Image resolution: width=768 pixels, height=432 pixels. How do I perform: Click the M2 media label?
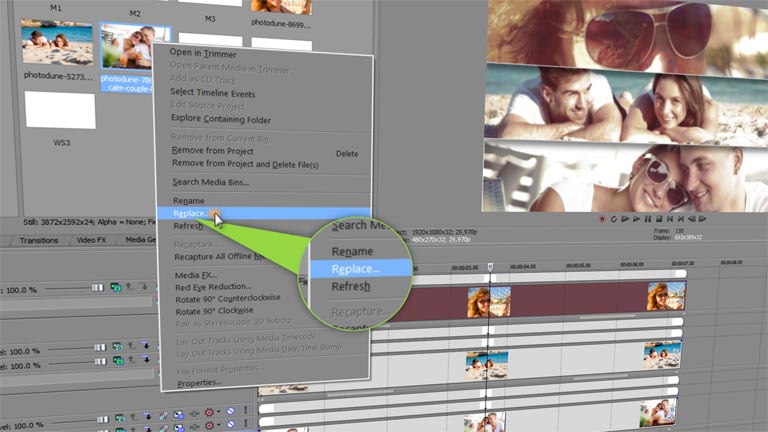click(135, 13)
